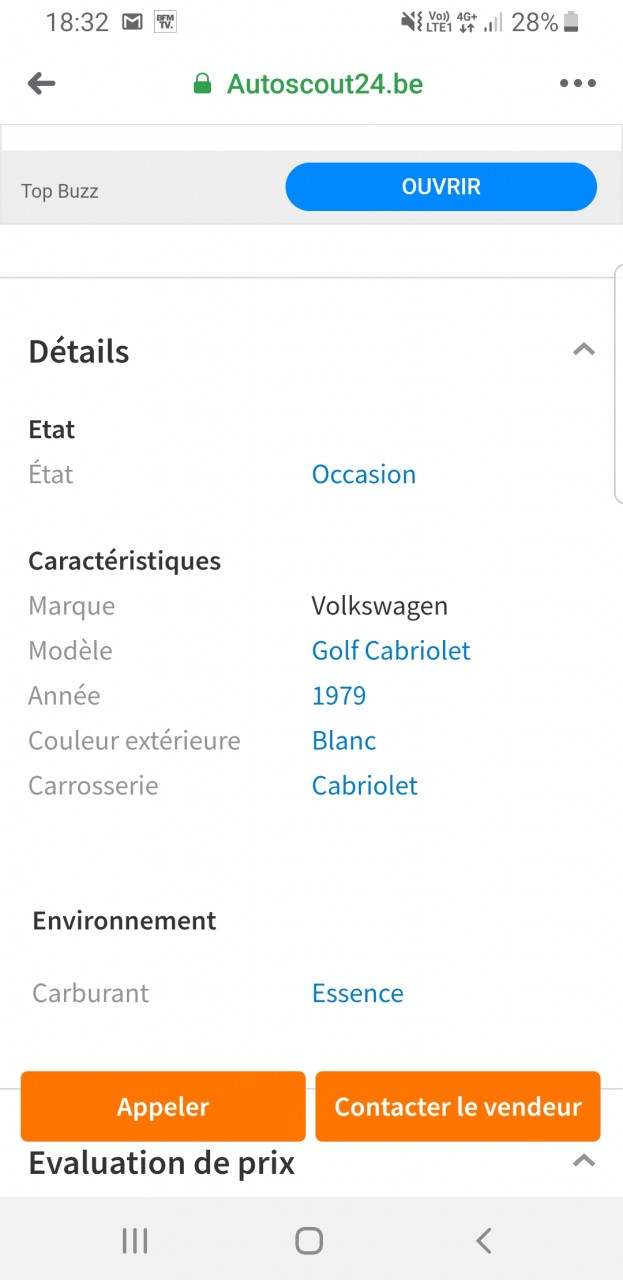Open the Occasion état link

[x=364, y=474]
